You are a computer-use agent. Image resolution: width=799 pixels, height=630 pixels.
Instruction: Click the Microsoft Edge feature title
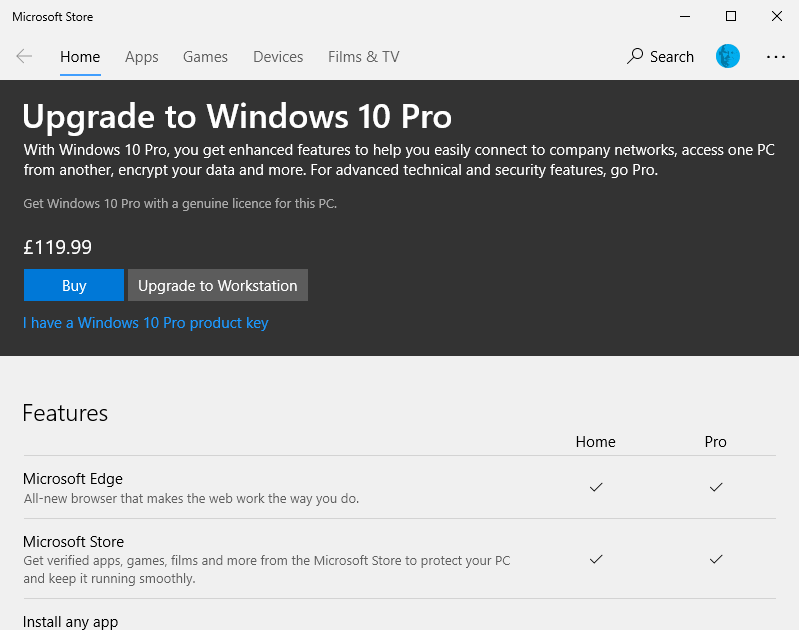coord(73,479)
